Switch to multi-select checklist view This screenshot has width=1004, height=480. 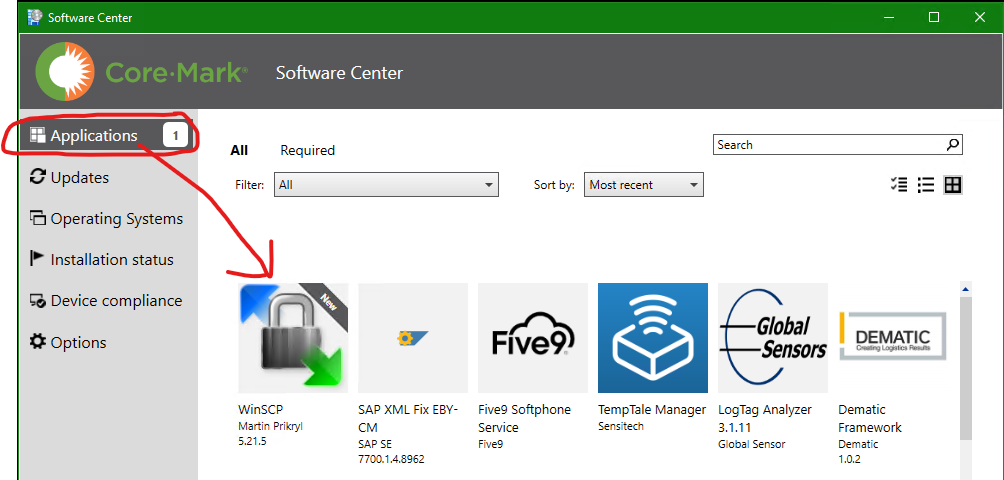tap(899, 185)
